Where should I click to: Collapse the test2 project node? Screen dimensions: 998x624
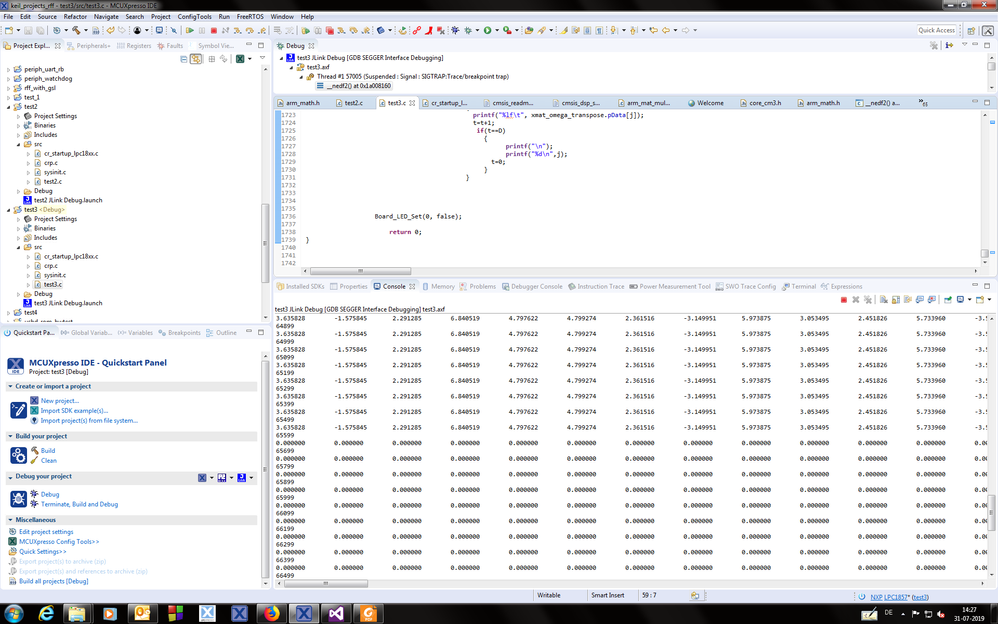coord(8,107)
